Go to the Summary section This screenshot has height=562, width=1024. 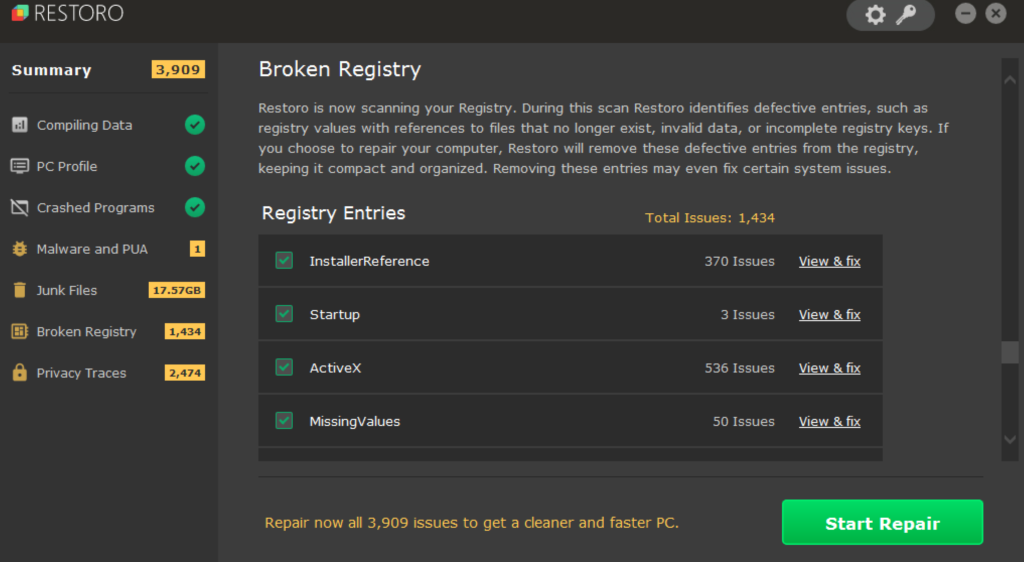51,70
